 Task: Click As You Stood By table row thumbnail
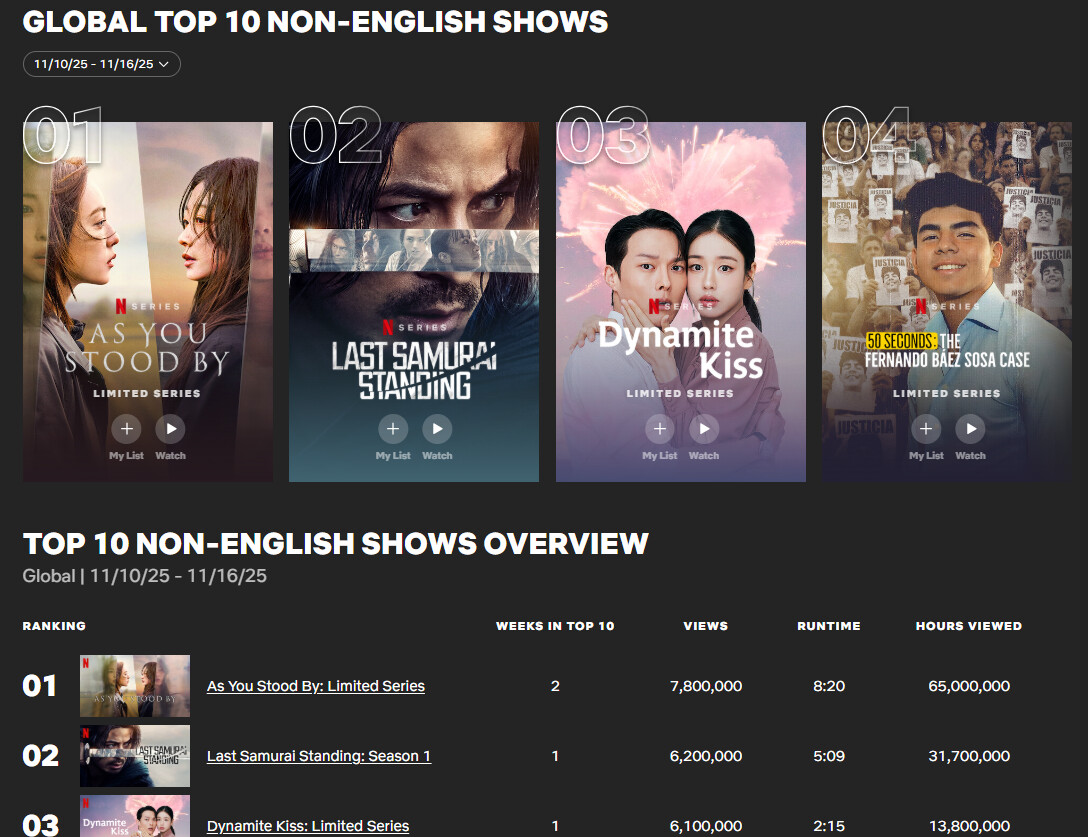coord(135,686)
